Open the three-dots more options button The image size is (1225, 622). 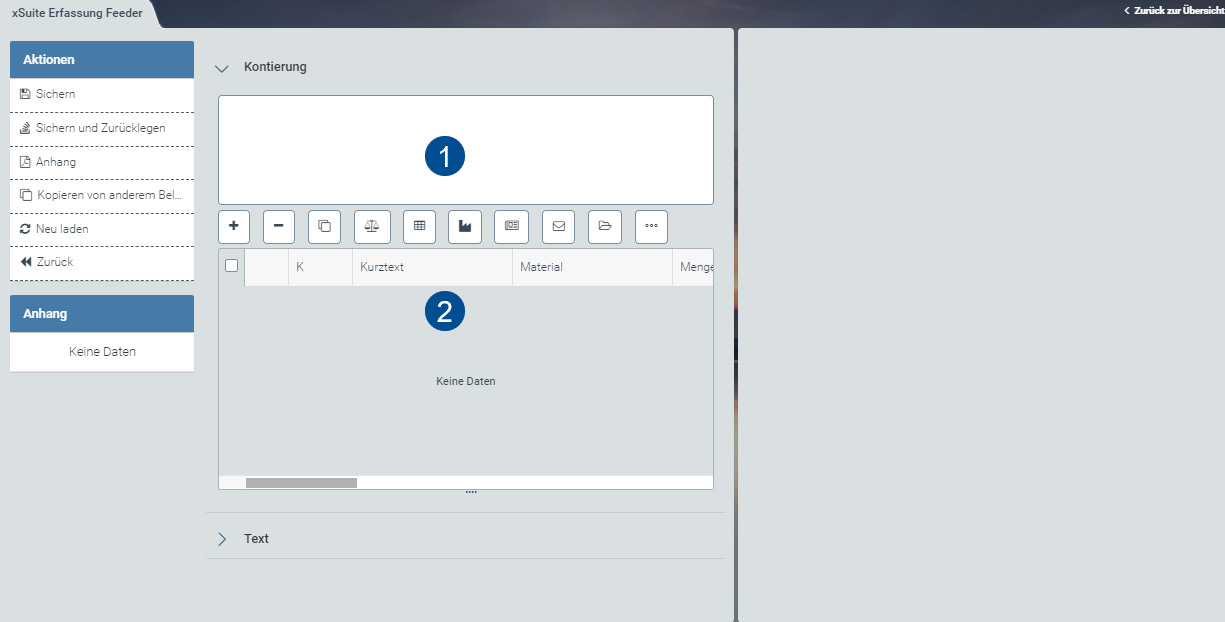point(651,226)
